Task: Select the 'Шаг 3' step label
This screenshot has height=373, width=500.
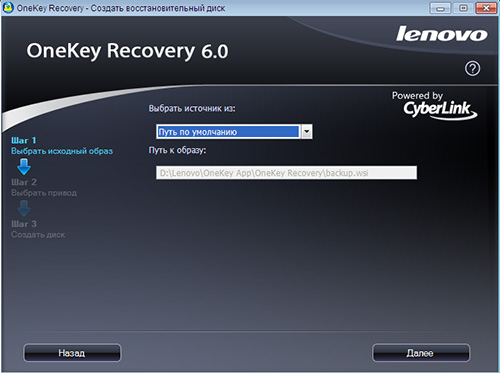Action: click(x=24, y=224)
